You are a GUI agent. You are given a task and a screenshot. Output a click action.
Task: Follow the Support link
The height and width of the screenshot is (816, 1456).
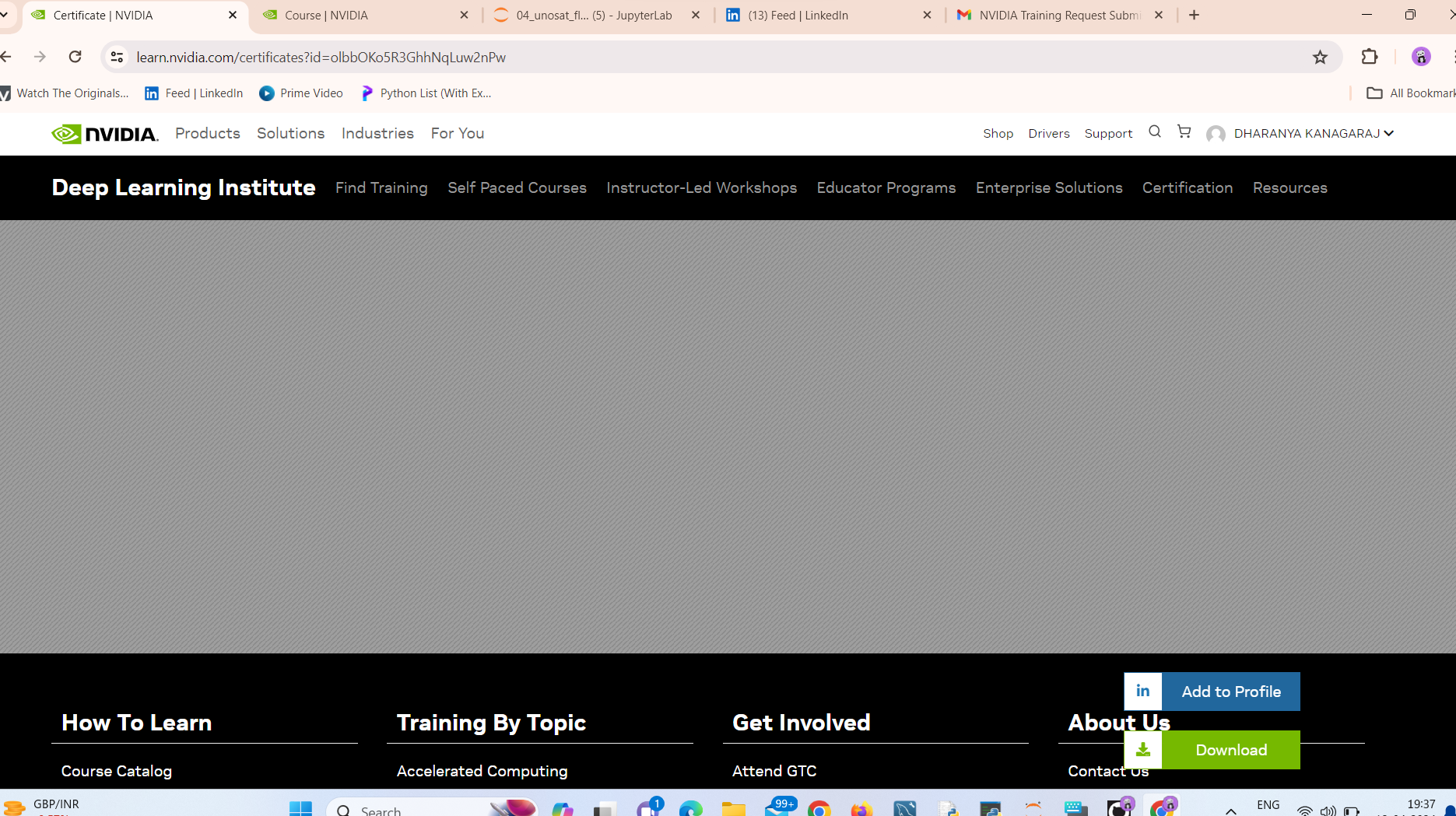tap(1108, 134)
